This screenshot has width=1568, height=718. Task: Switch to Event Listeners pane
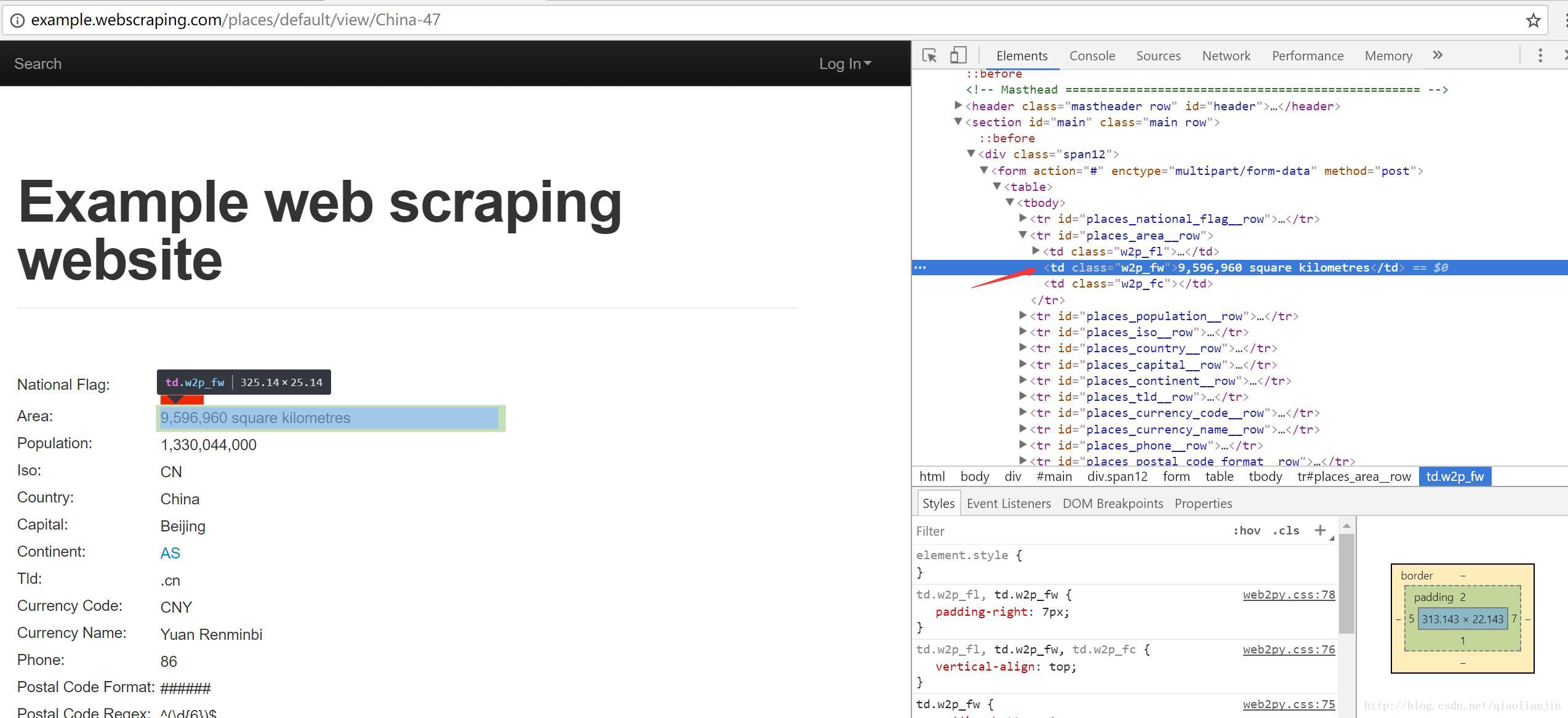[x=1009, y=503]
